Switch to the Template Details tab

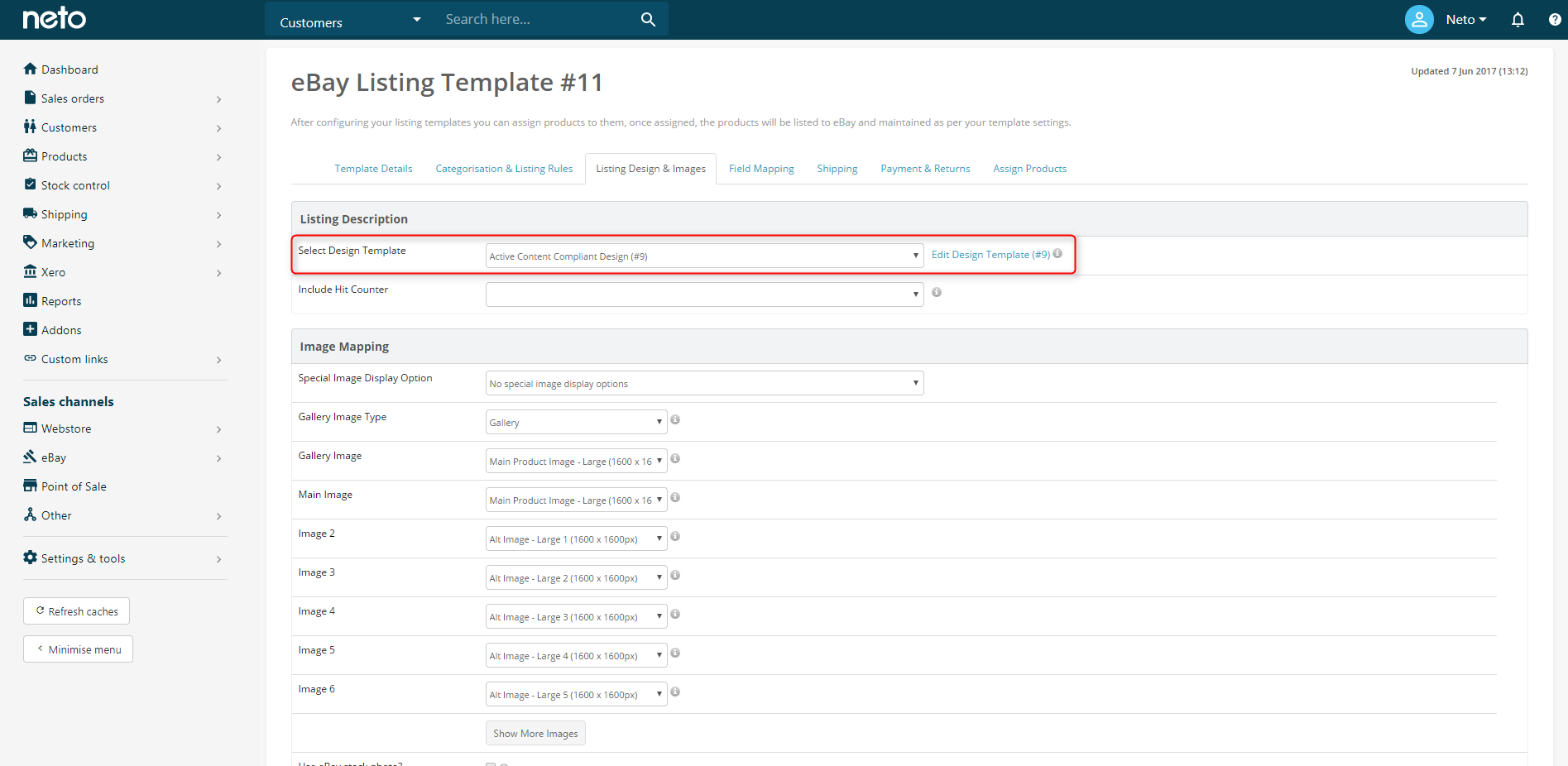click(x=373, y=169)
